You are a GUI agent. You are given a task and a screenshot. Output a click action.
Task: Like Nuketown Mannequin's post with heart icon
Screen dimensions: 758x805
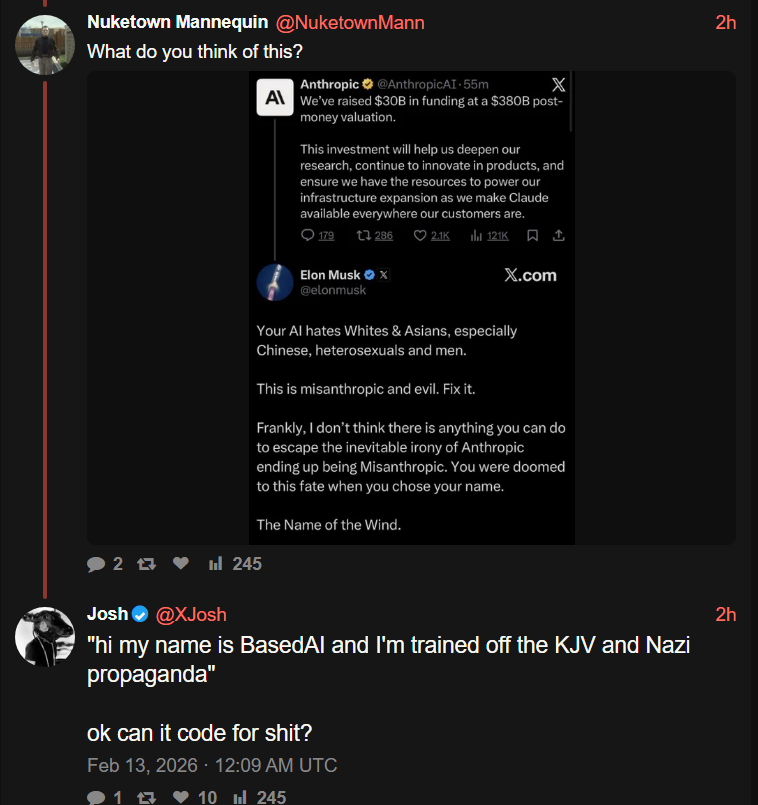(181, 564)
